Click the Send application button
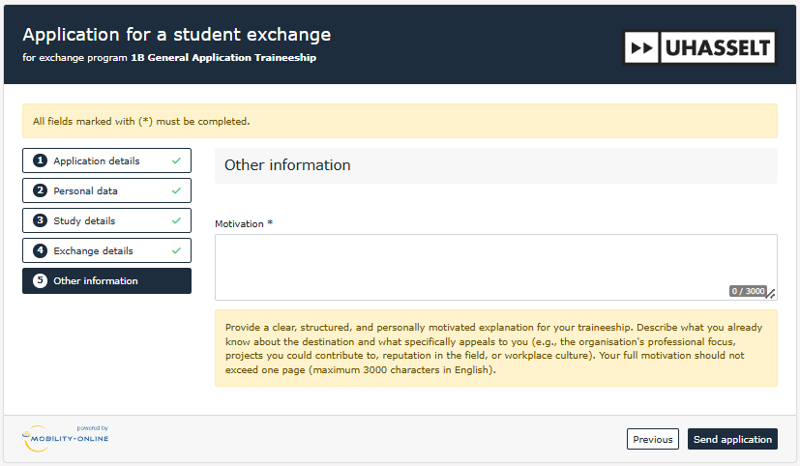 click(x=732, y=439)
